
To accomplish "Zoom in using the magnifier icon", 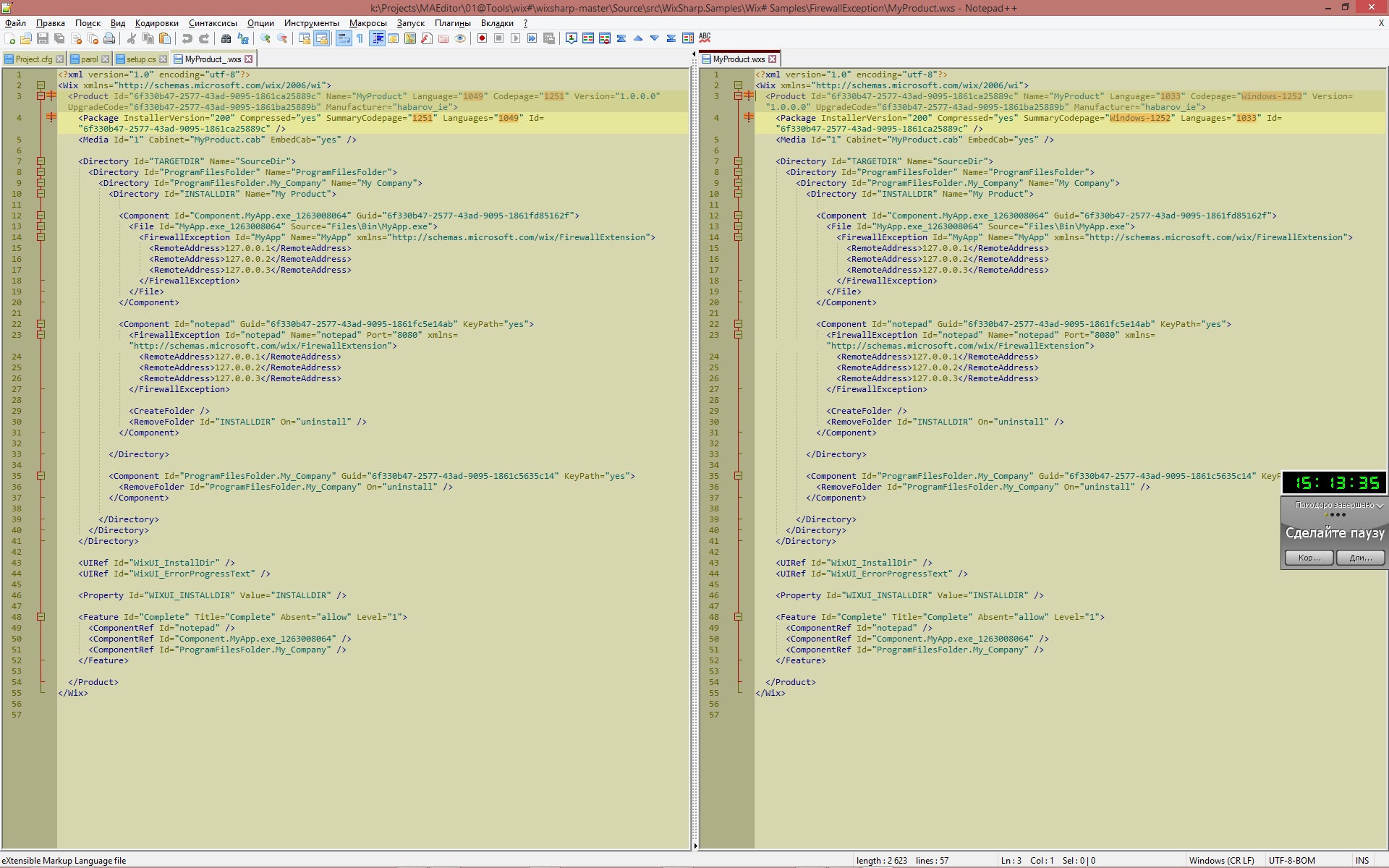I will 266,39.
